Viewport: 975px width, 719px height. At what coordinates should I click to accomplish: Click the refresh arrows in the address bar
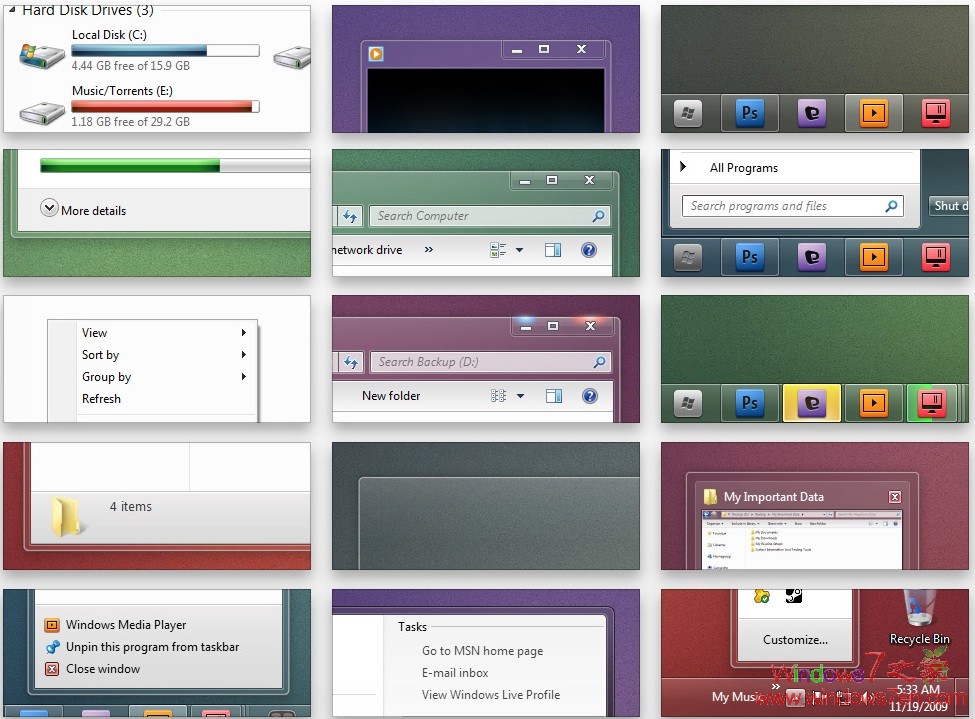pos(349,216)
